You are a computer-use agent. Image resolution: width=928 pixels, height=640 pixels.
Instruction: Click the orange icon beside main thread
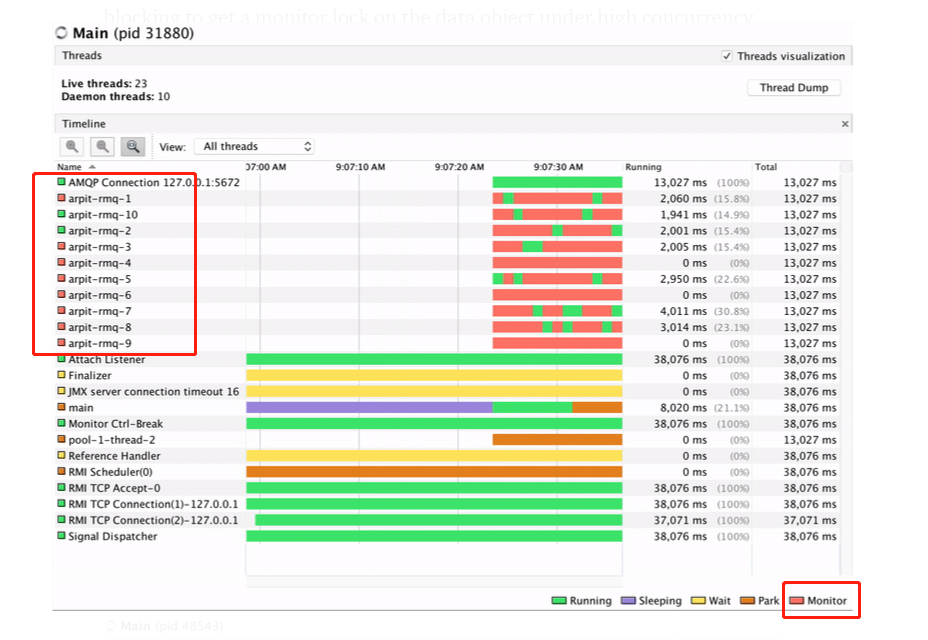tap(61, 407)
